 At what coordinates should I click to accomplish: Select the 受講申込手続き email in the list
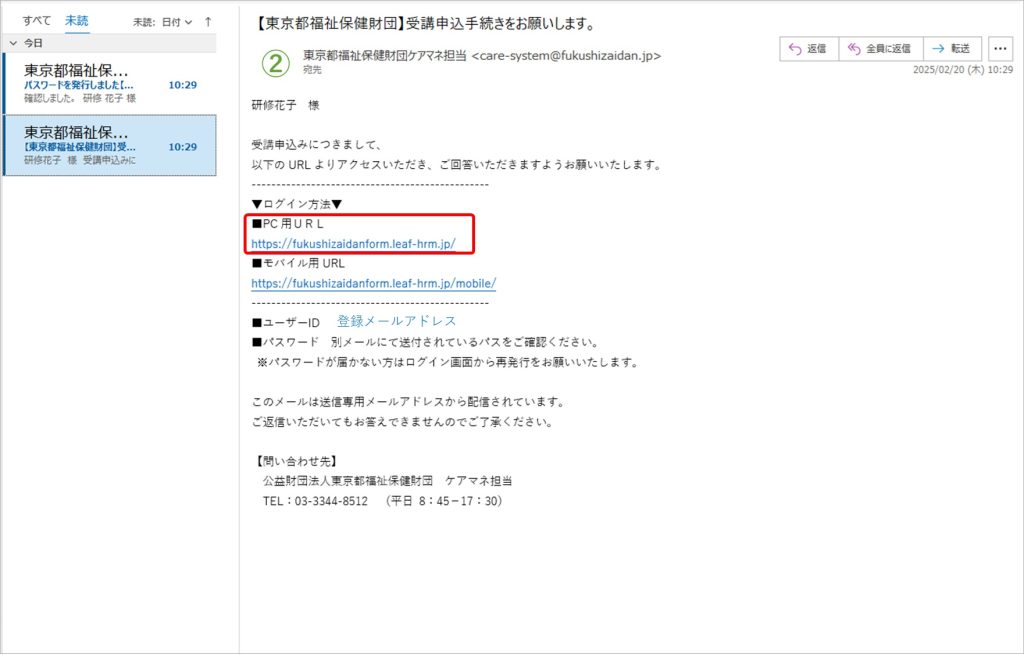pyautogui.click(x=110, y=145)
